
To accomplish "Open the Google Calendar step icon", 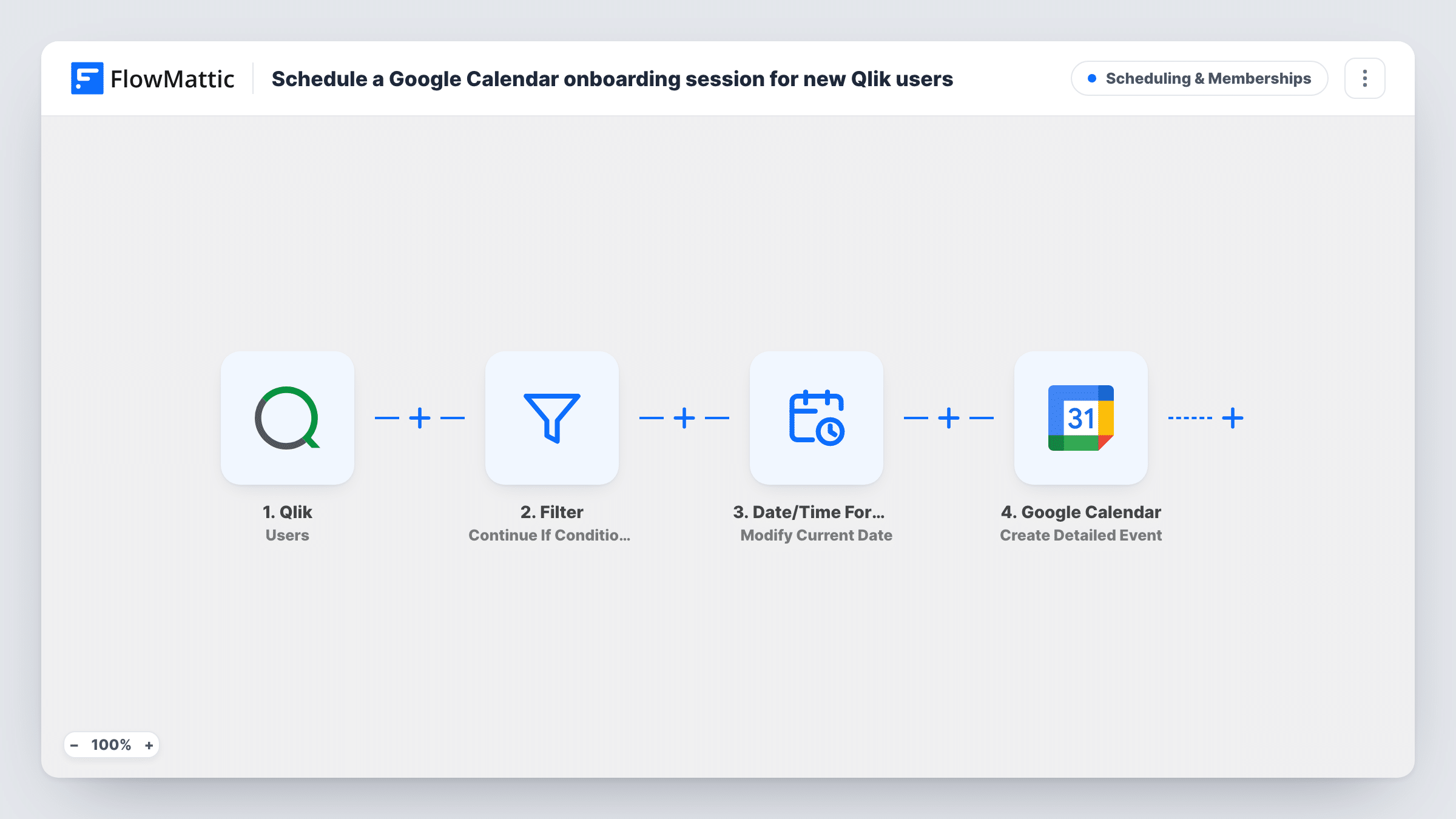I will click(x=1081, y=418).
